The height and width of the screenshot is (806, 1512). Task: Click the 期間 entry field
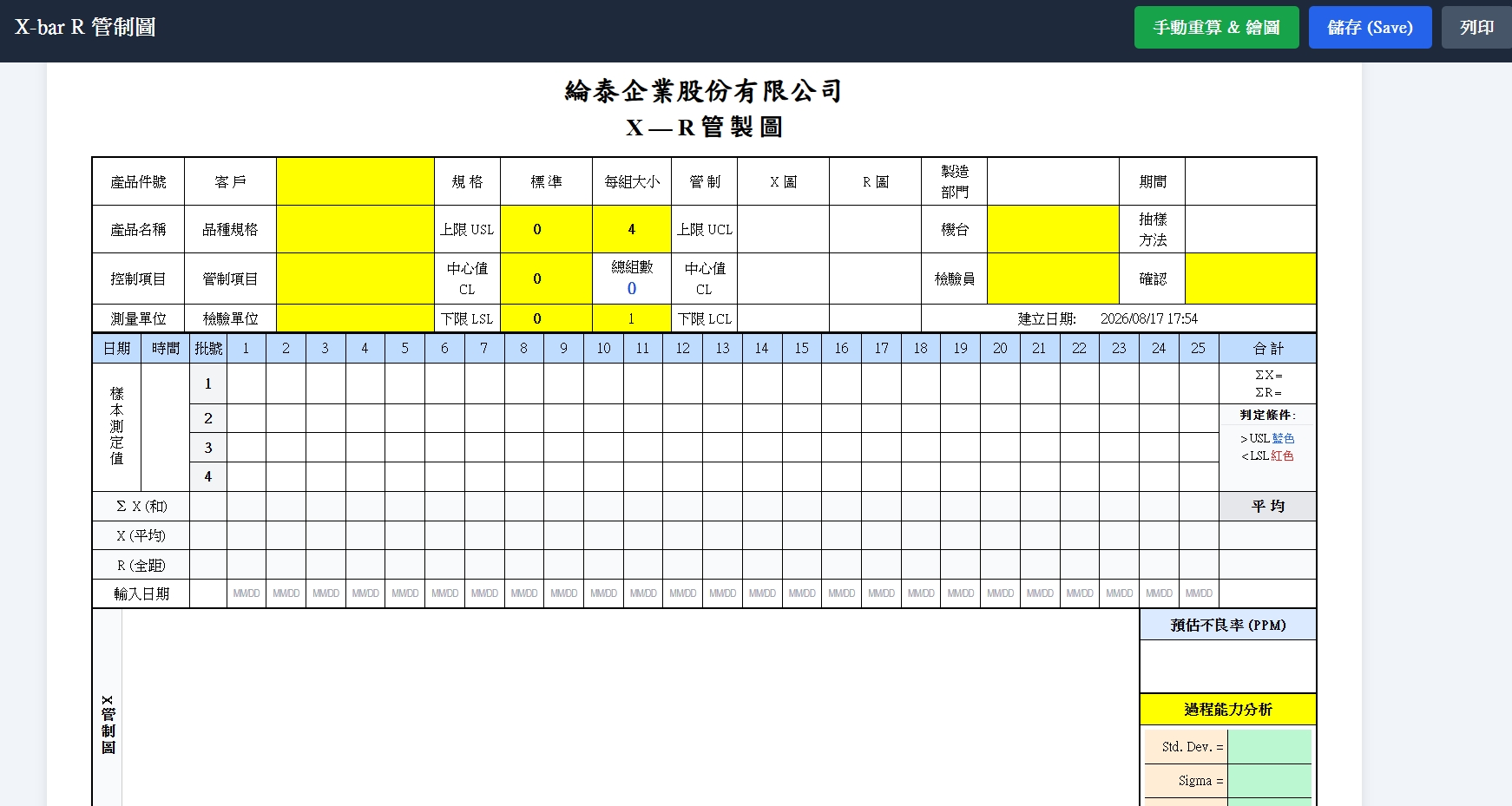(1251, 181)
